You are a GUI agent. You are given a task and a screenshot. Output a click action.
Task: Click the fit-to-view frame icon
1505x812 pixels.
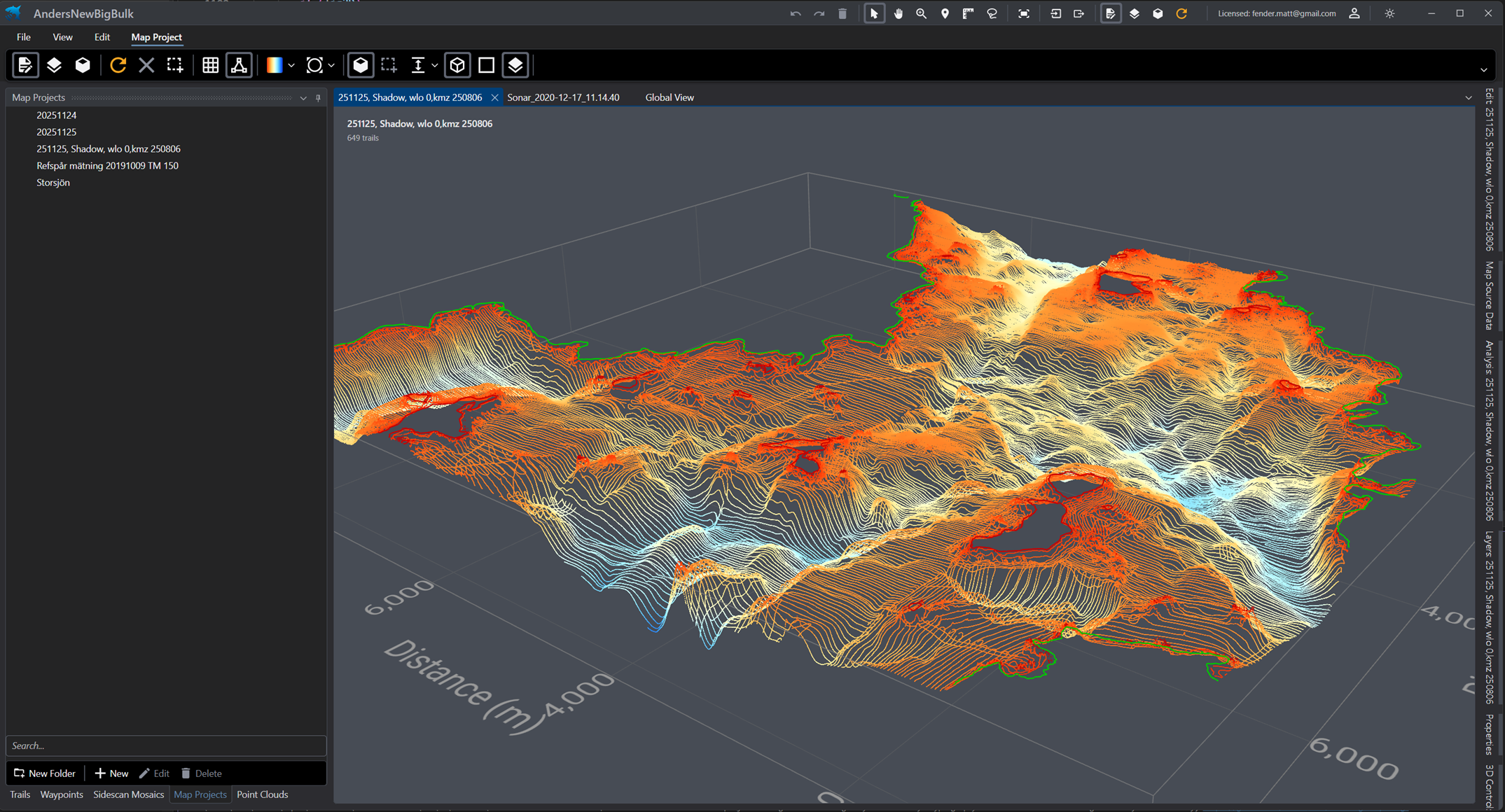[1023, 13]
